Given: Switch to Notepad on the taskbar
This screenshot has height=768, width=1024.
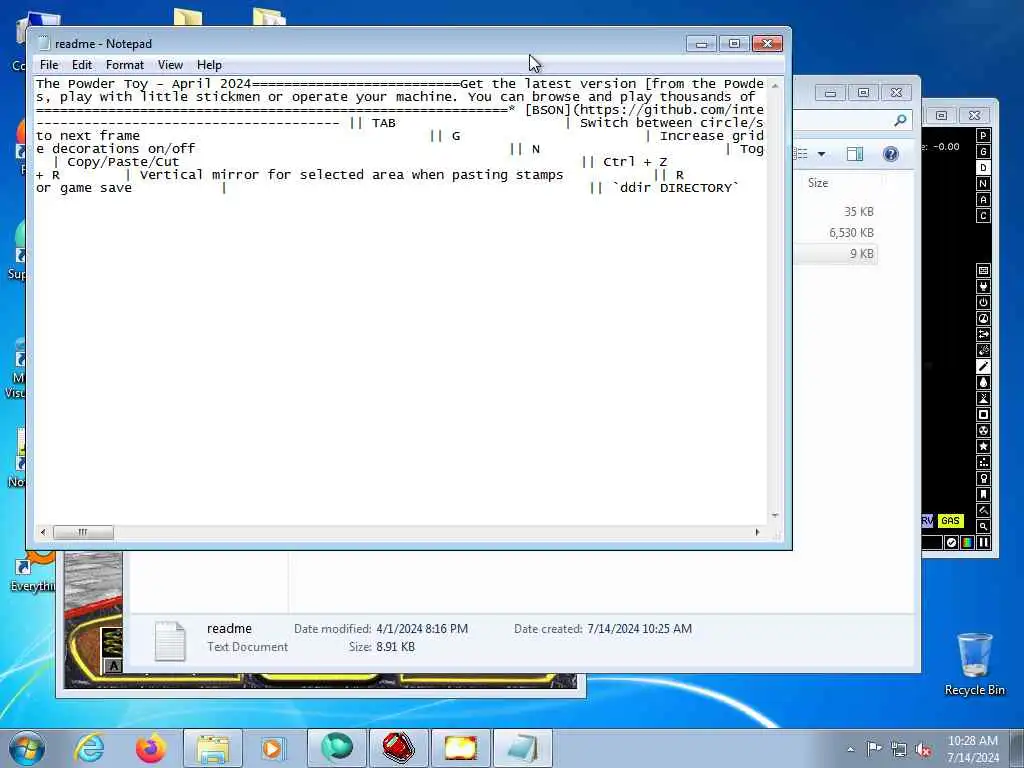Looking at the screenshot, I should [x=523, y=748].
